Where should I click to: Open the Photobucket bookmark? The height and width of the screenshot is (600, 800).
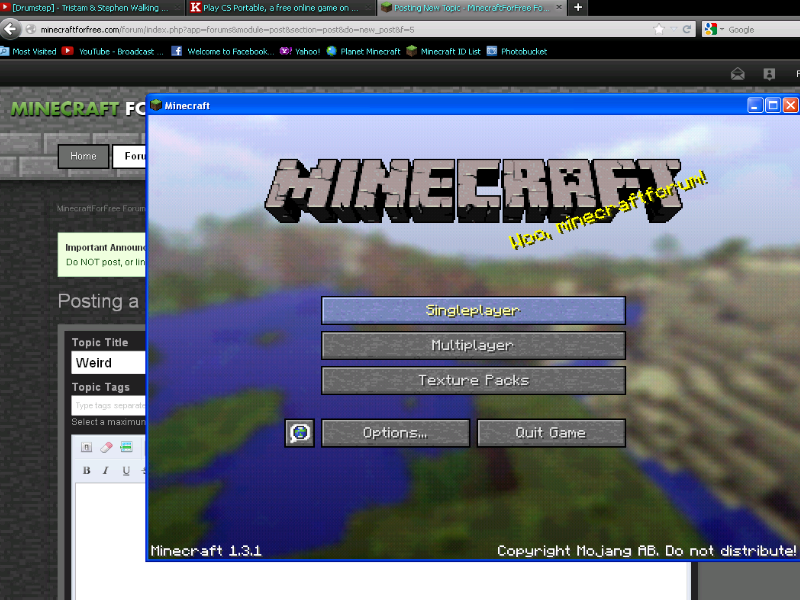[517, 51]
